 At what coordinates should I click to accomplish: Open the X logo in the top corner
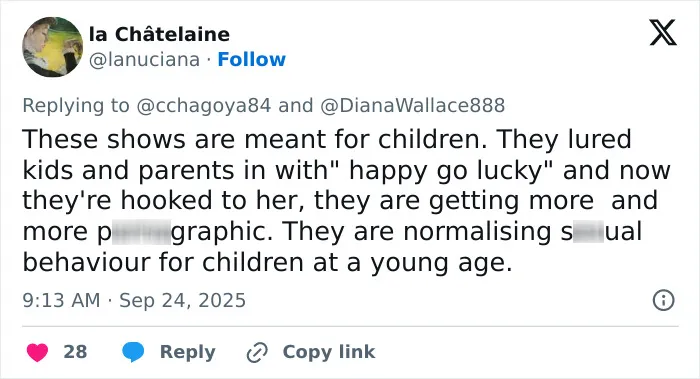[x=663, y=33]
